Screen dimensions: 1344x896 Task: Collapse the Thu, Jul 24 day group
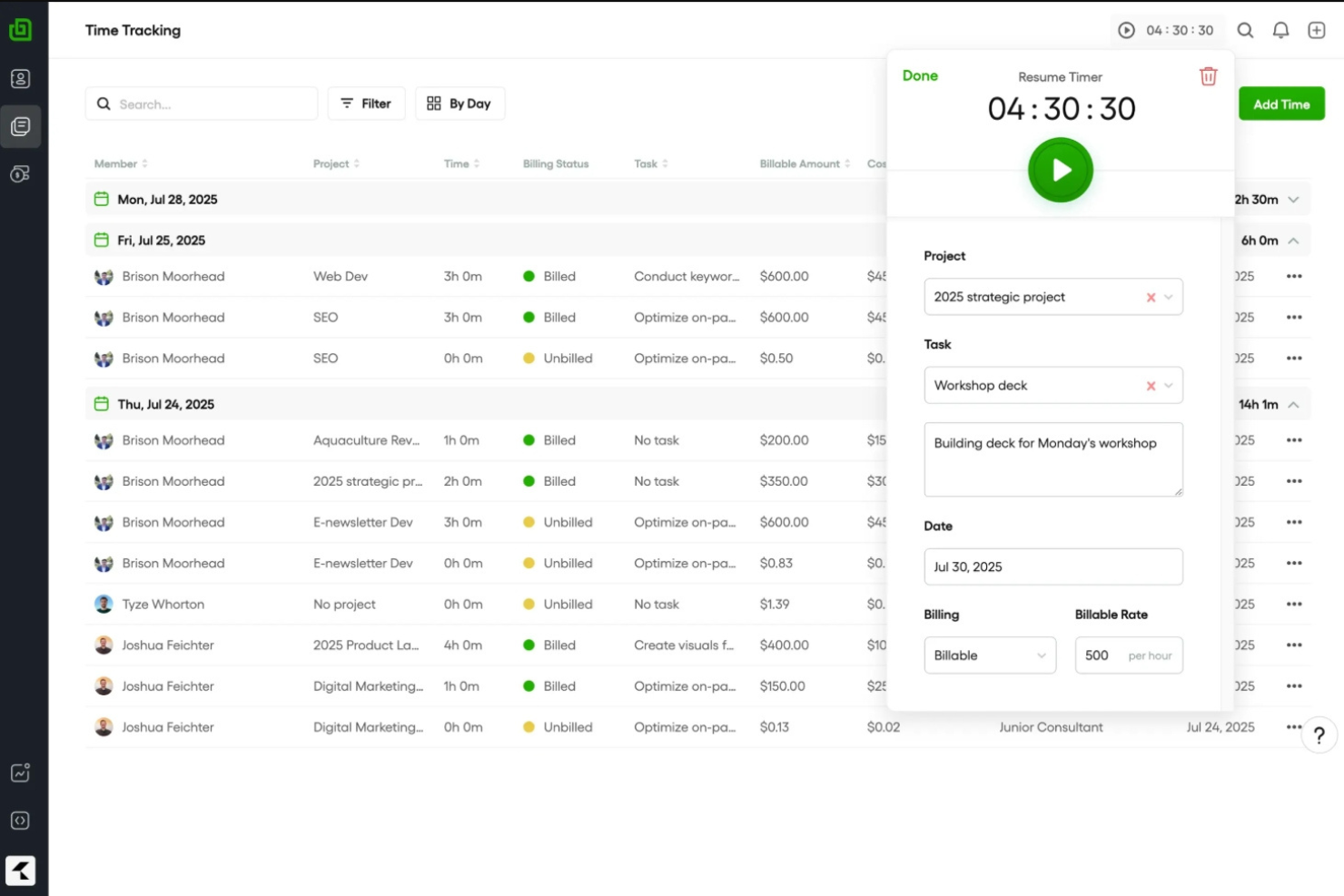[x=1294, y=404]
